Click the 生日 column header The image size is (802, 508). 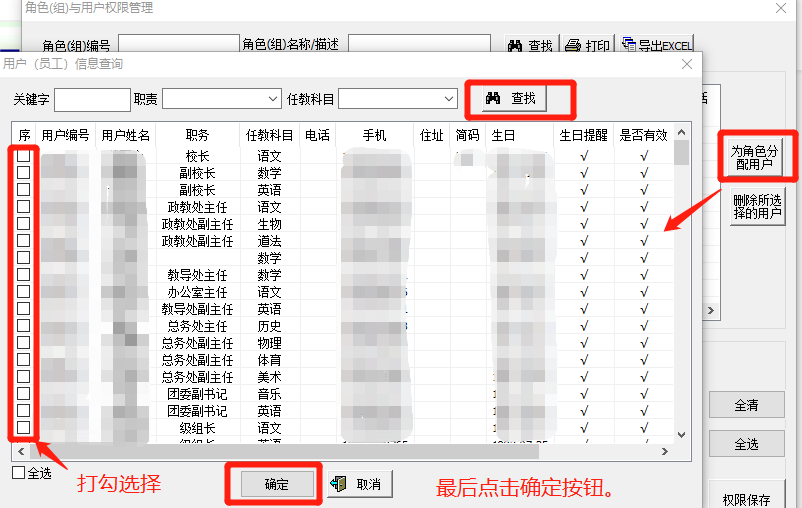(x=519, y=135)
